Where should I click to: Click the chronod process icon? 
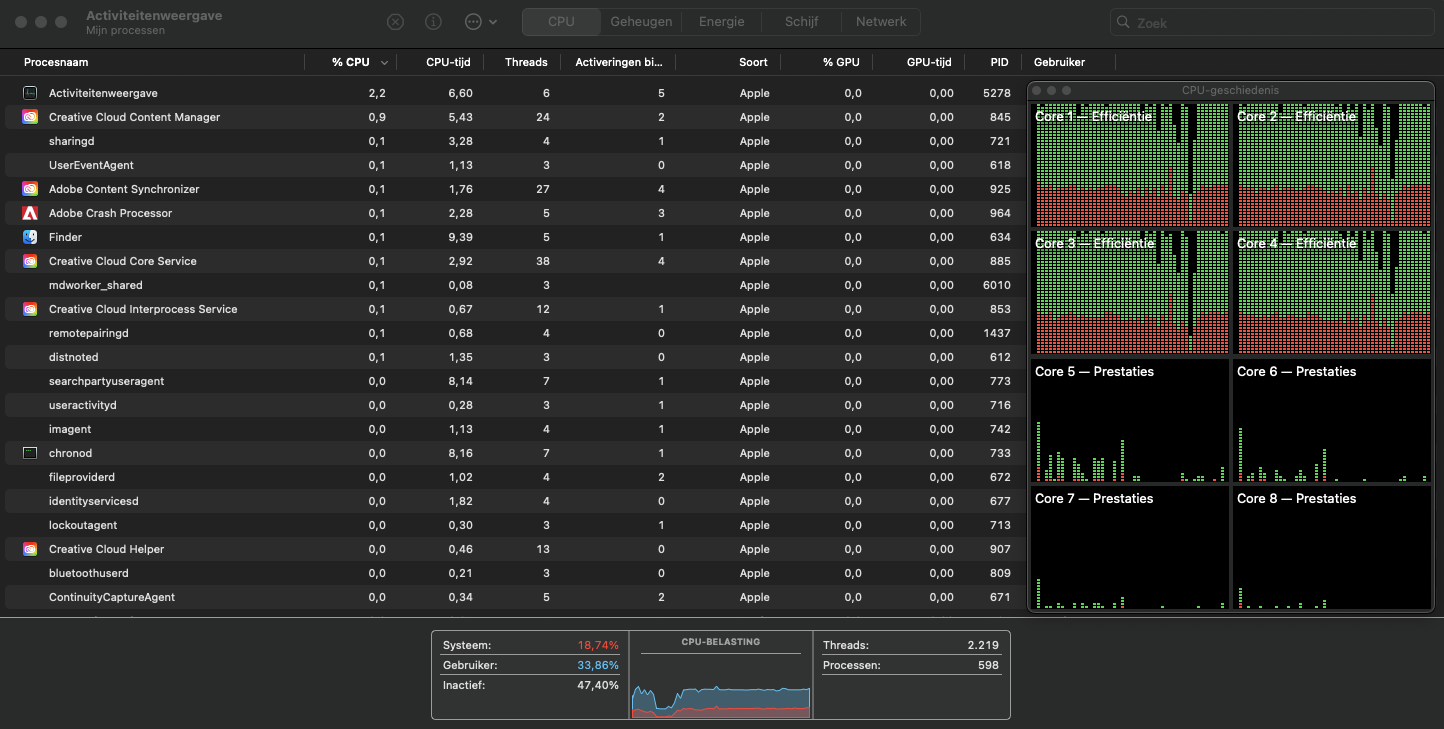pyautogui.click(x=30, y=453)
